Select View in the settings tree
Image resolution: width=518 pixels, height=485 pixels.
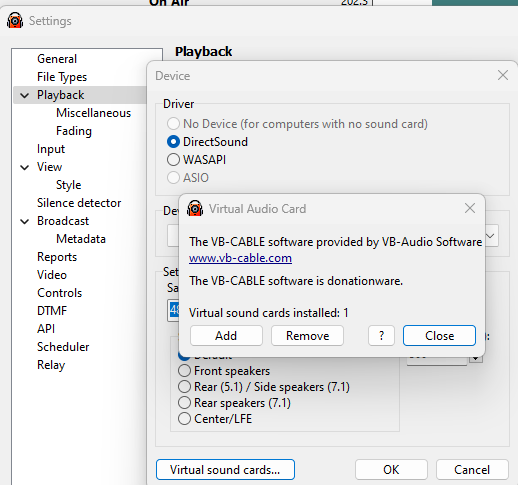(x=50, y=167)
